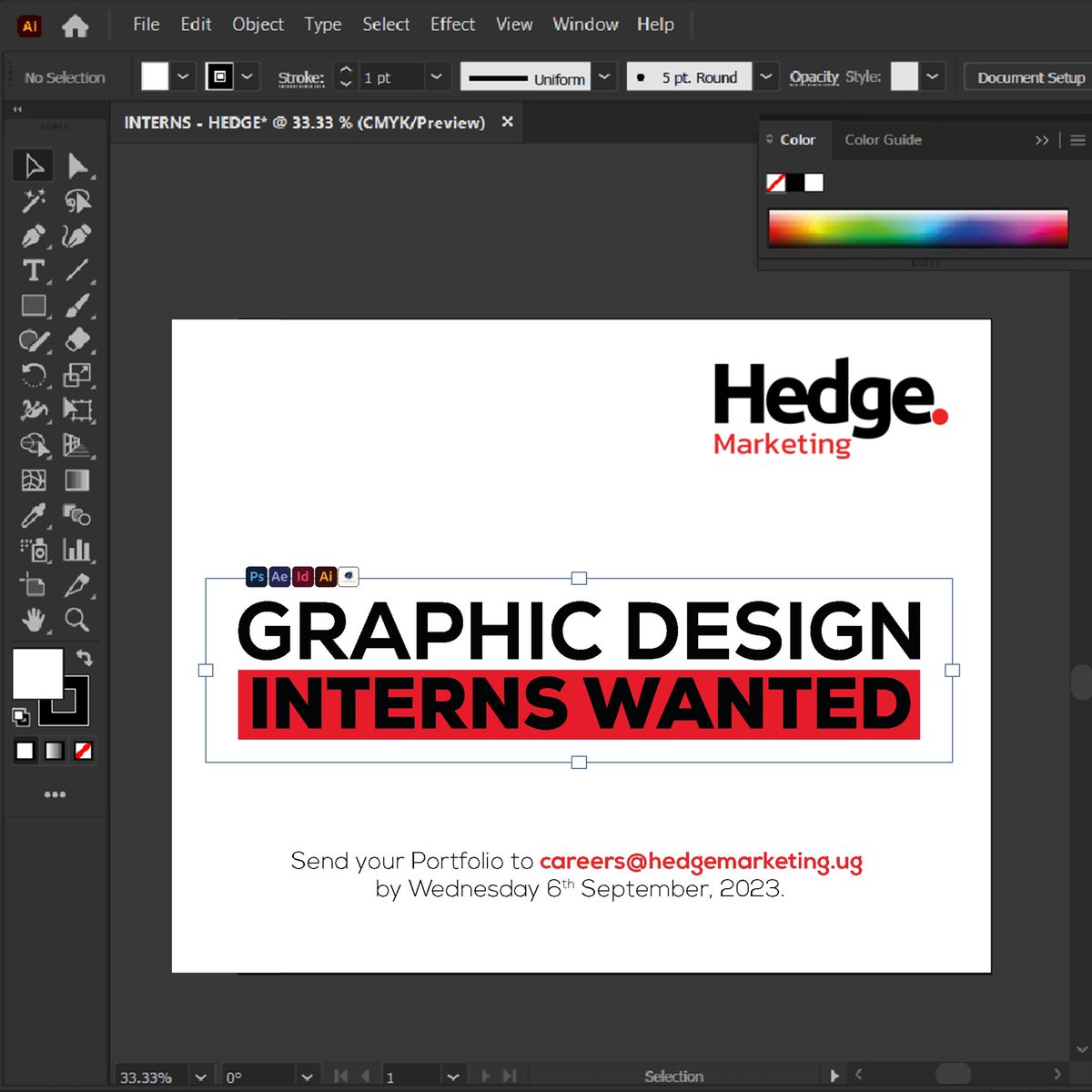Expand stroke weight dropdown
This screenshot has height=1092, width=1092.
(x=436, y=77)
